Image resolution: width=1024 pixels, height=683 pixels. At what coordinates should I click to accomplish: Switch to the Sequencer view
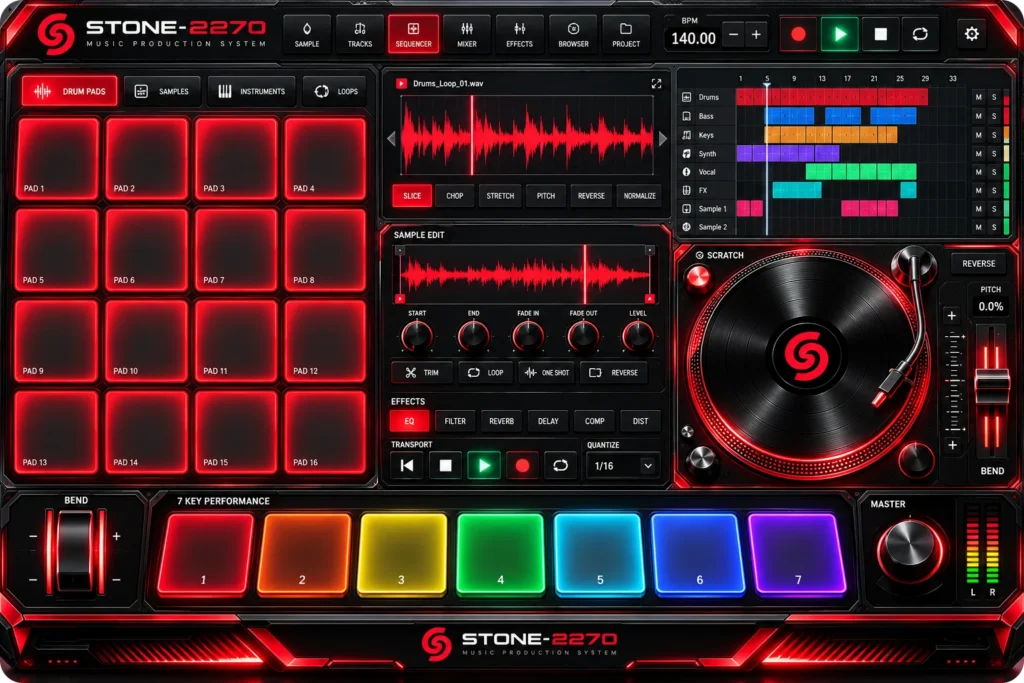pos(413,35)
